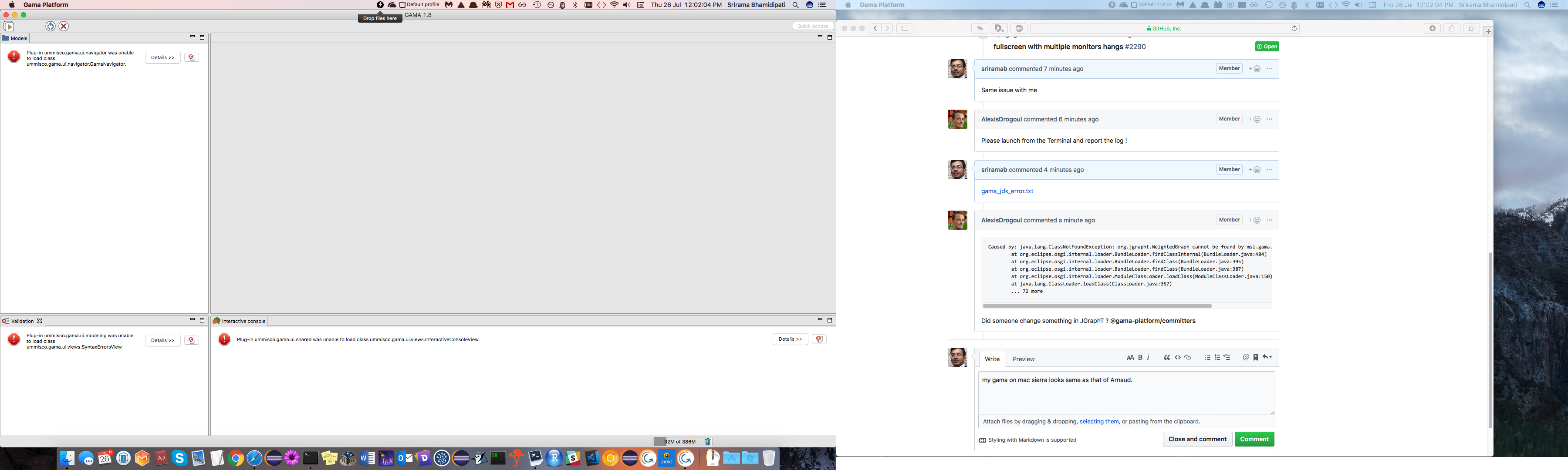
Task: Click the red X stop icon in GAMA toolbar
Action: pos(63,26)
